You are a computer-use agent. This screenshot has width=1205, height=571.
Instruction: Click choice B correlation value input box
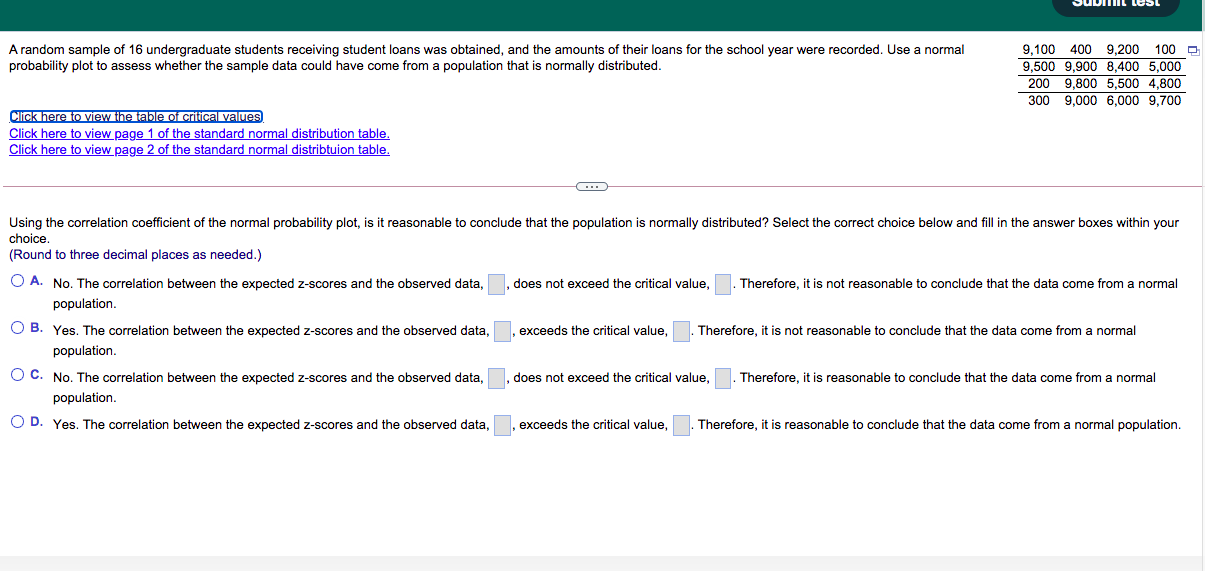click(503, 331)
